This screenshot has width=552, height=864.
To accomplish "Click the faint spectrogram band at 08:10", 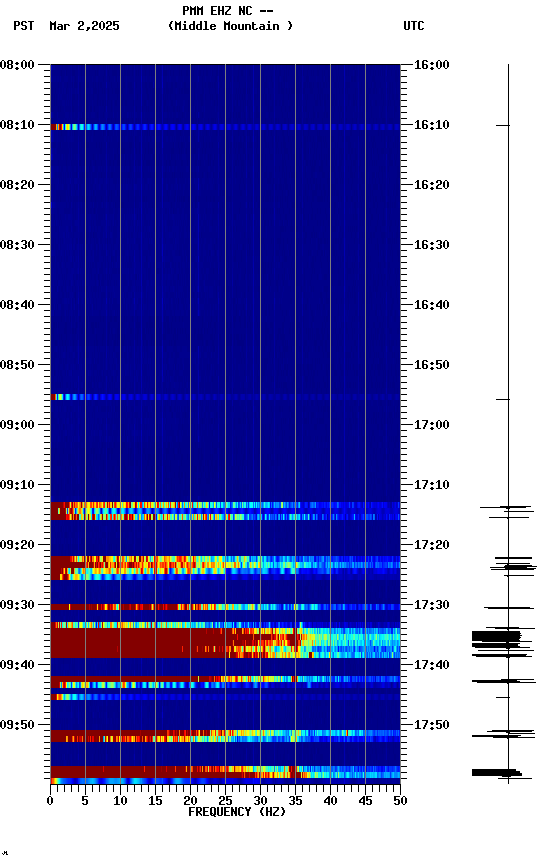I will pos(225,127).
